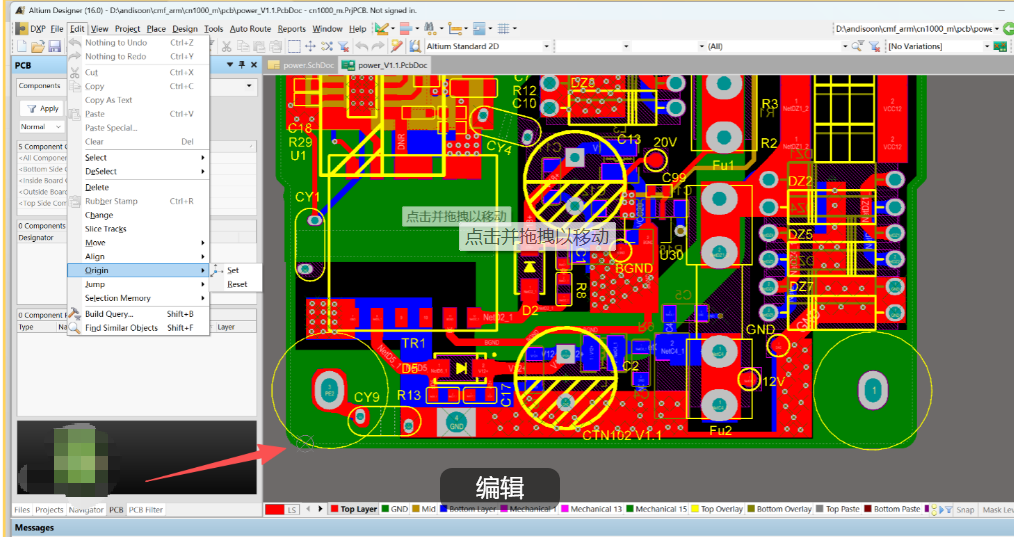Select the Bottom Overlay layer tab
The width and height of the screenshot is (1014, 537).
(x=779, y=509)
